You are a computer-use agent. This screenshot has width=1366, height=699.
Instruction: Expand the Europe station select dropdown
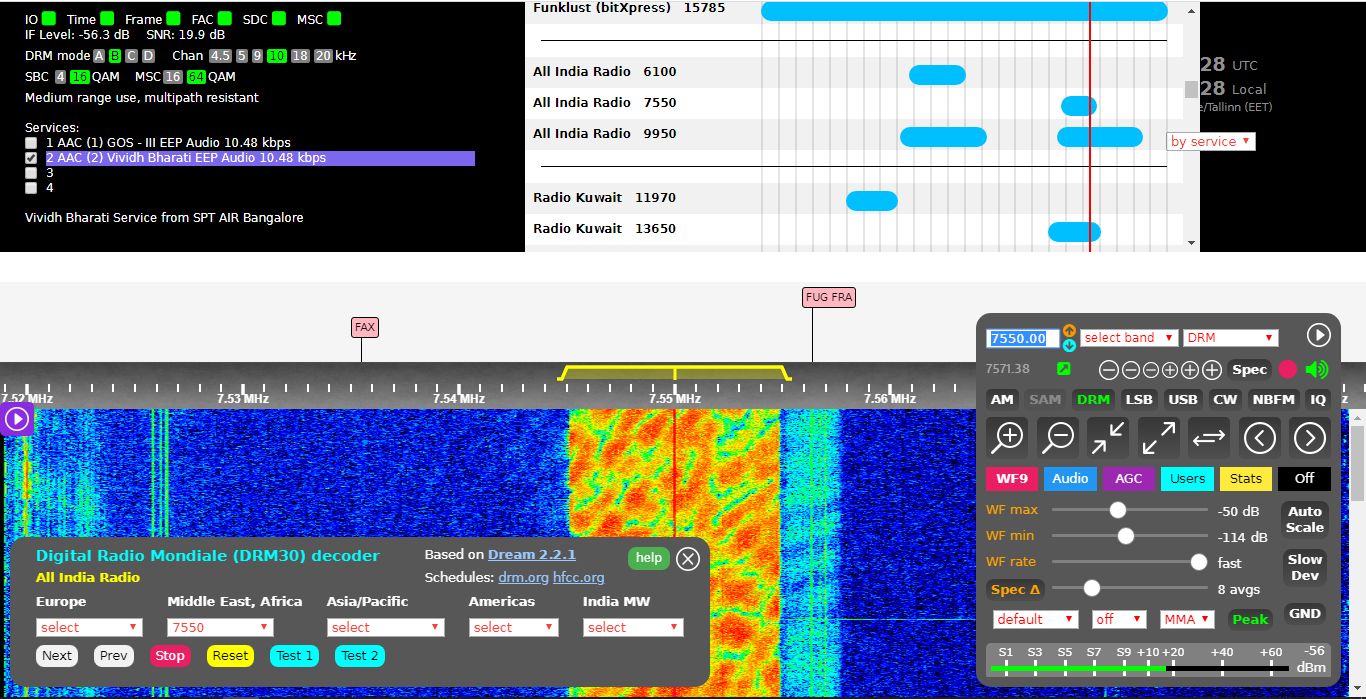point(89,628)
